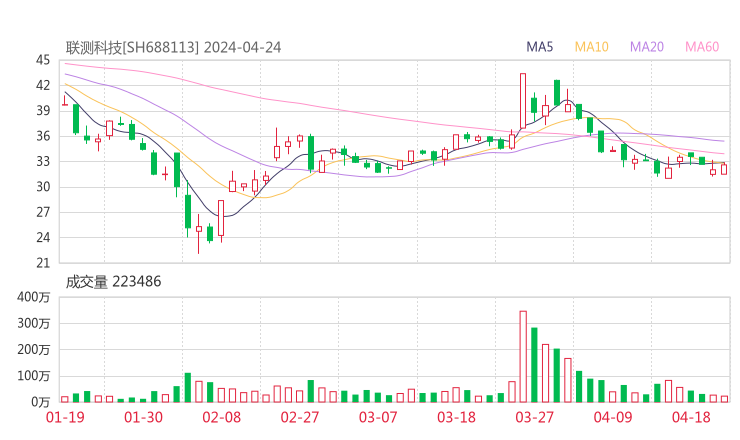Click the MA10 legend label
This screenshot has height=440, width=740.
[591, 47]
